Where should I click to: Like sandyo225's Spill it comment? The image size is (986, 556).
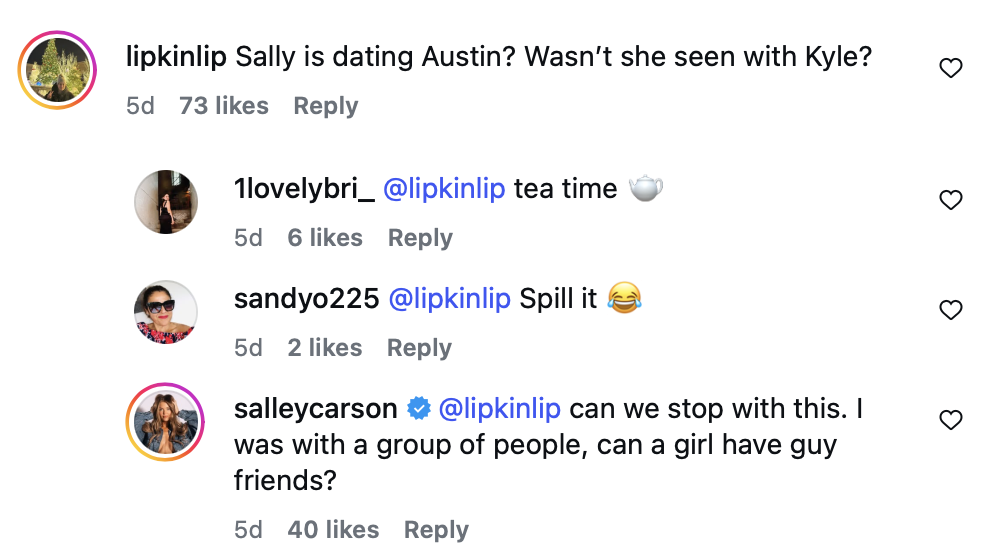coord(951,310)
